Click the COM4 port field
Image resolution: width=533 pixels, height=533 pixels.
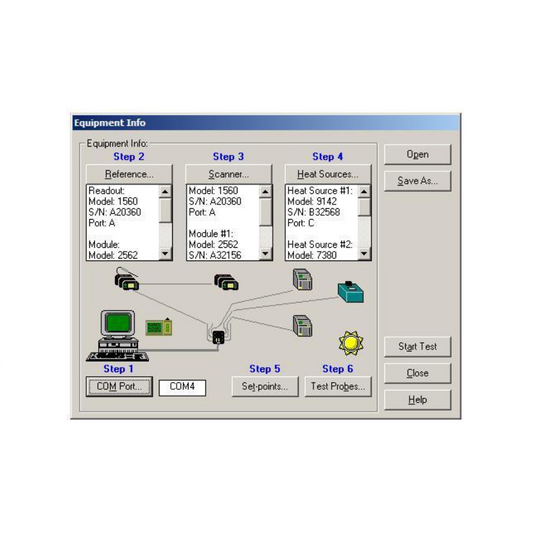(x=182, y=388)
